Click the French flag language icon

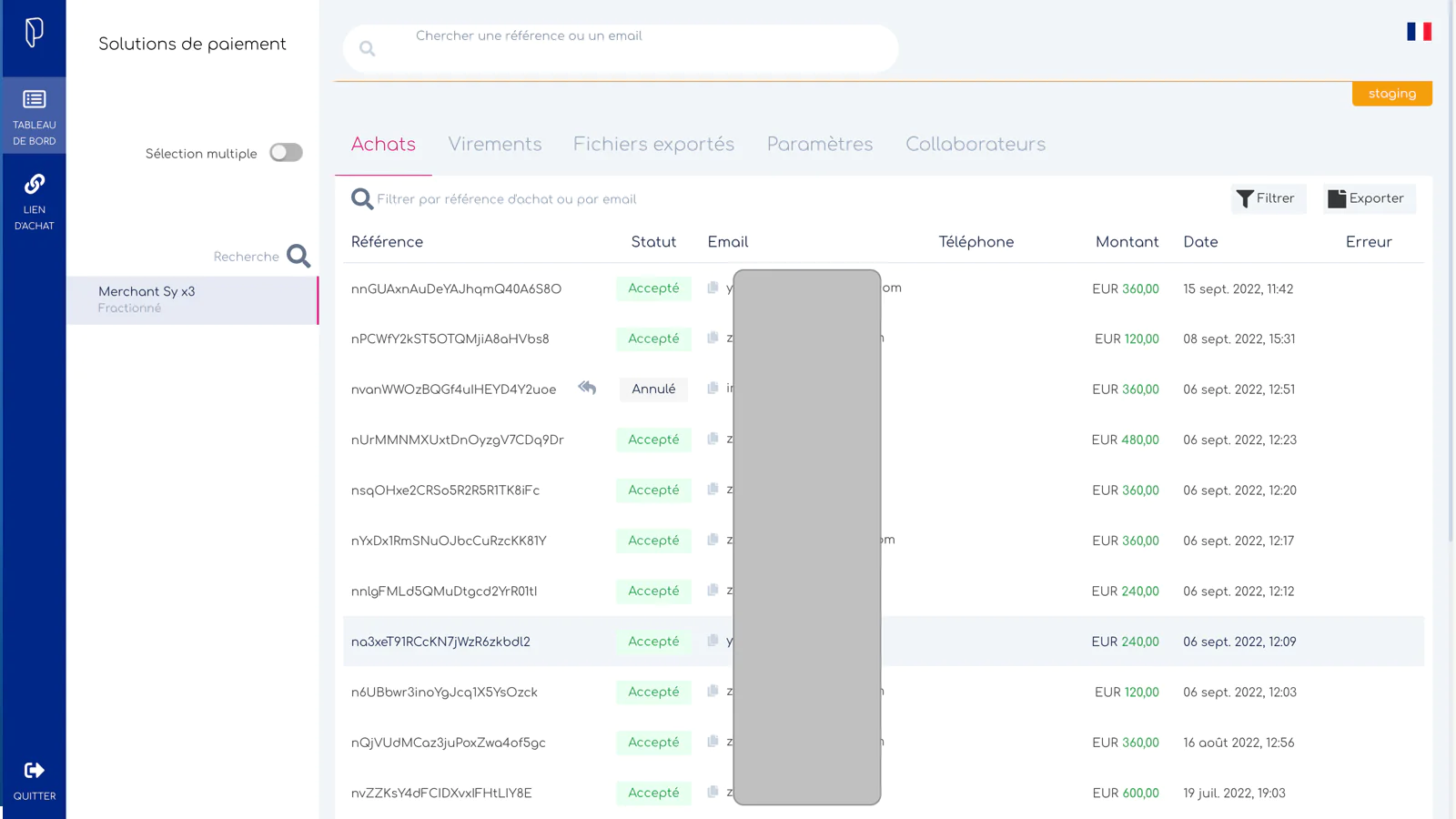click(x=1418, y=32)
